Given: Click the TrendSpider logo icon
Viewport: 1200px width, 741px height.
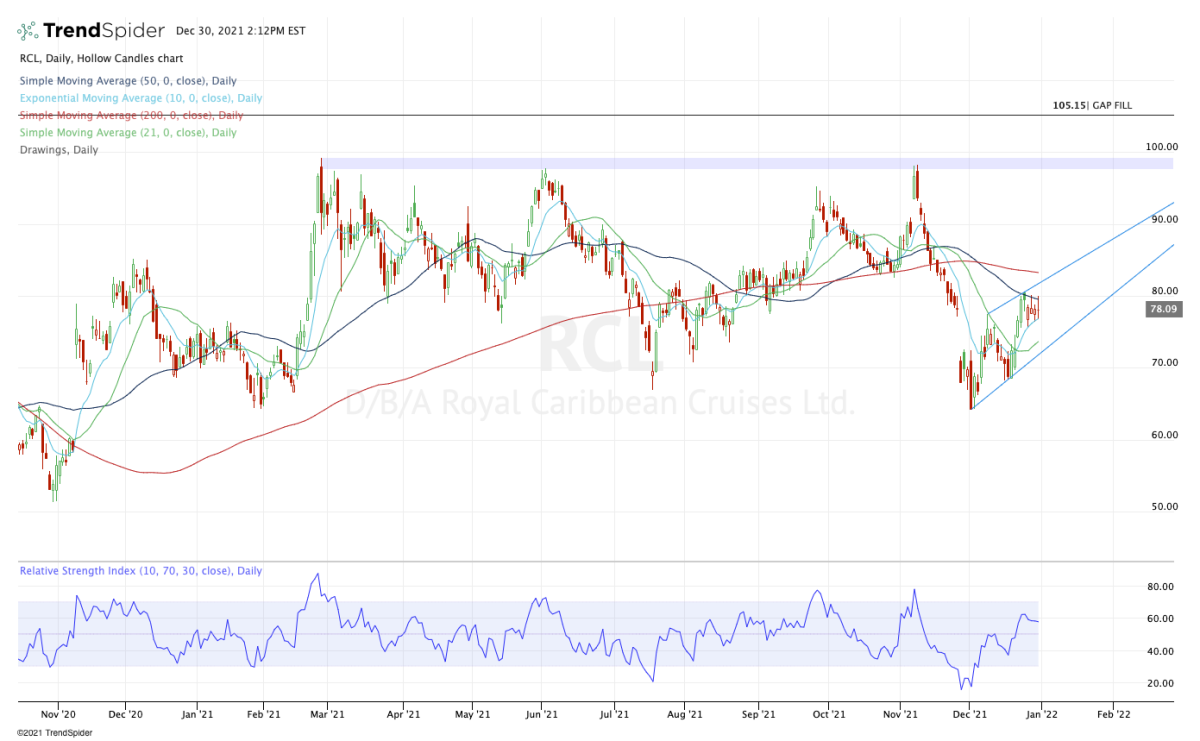Looking at the screenshot, I should click(28, 29).
